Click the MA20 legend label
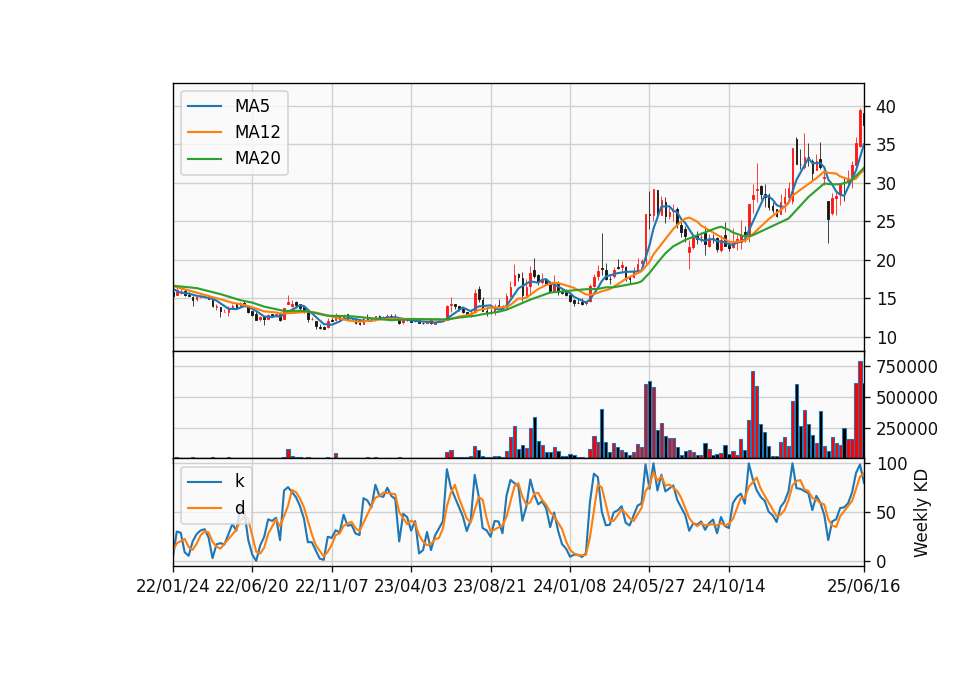The height and width of the screenshot is (690, 960). coord(257,158)
